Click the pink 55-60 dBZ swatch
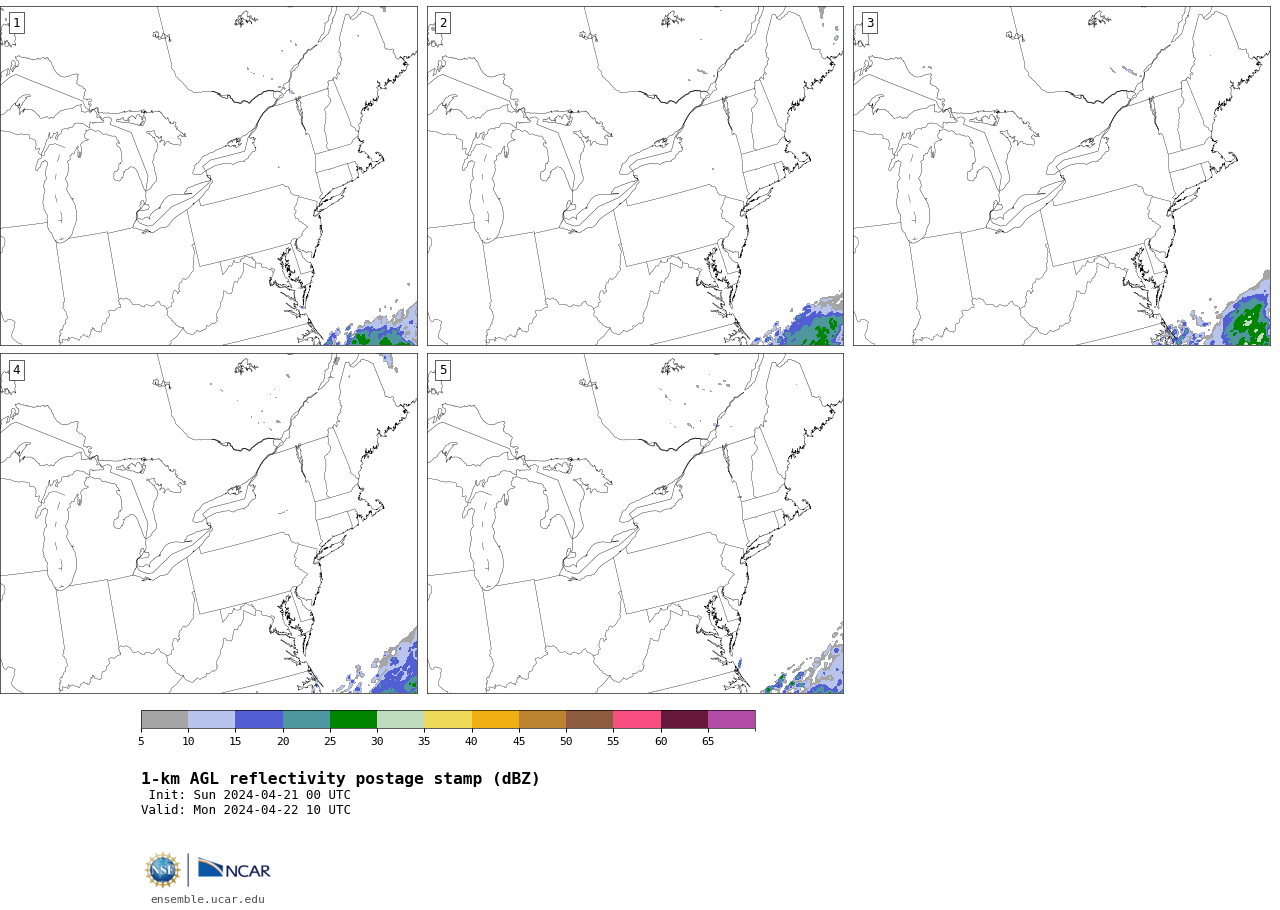This screenshot has width=1280, height=910. (637, 720)
